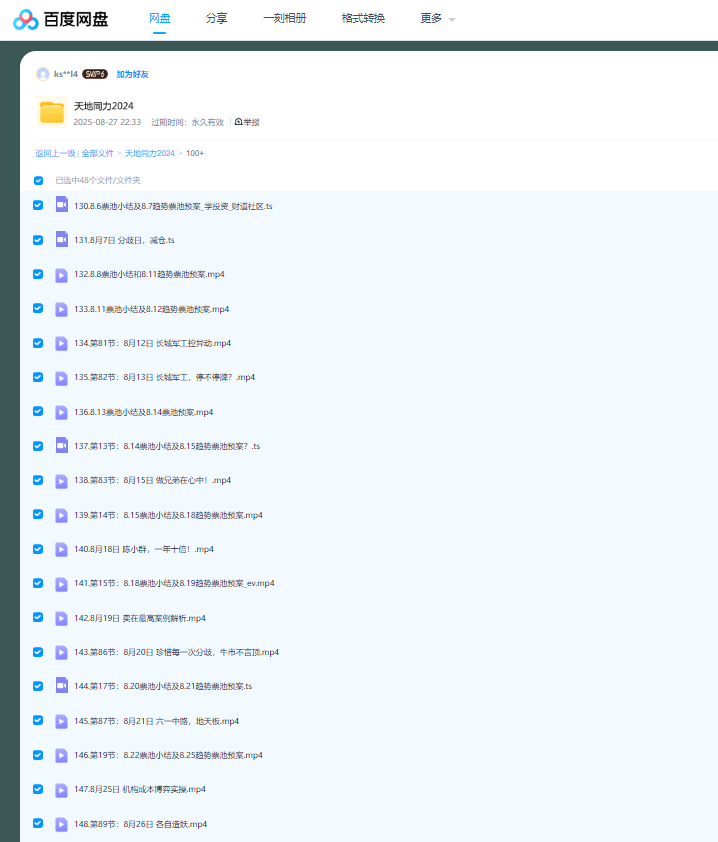Click the 加为好友 link
The width and height of the screenshot is (718, 842).
pyautogui.click(x=132, y=74)
